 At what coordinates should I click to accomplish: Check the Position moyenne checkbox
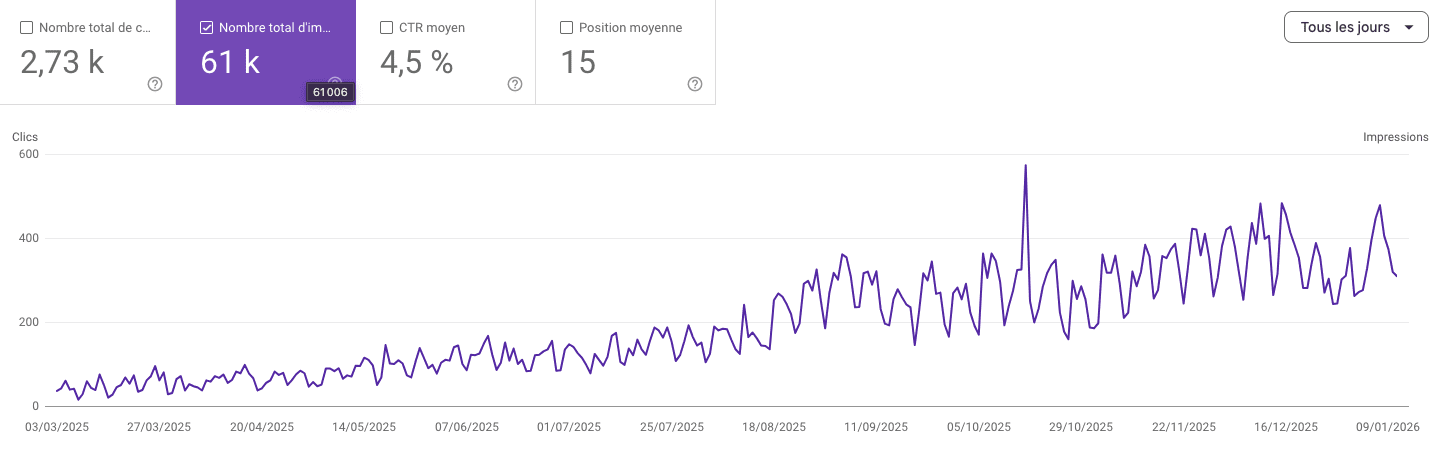point(566,28)
